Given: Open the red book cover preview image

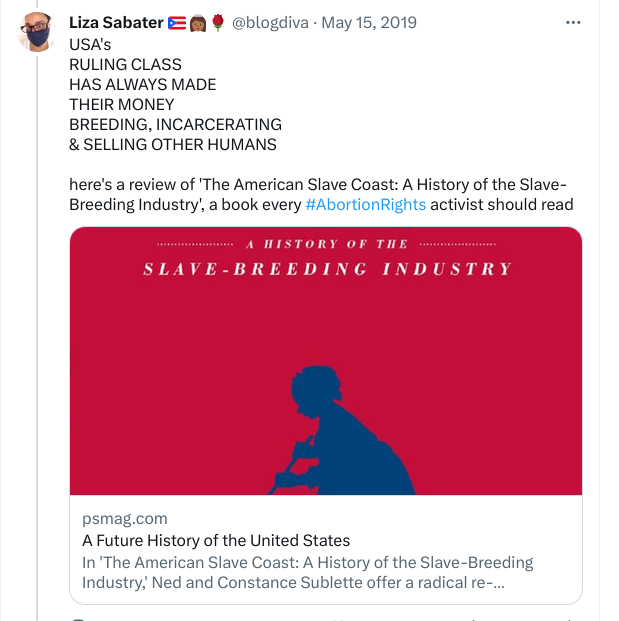Looking at the screenshot, I should coord(326,361).
